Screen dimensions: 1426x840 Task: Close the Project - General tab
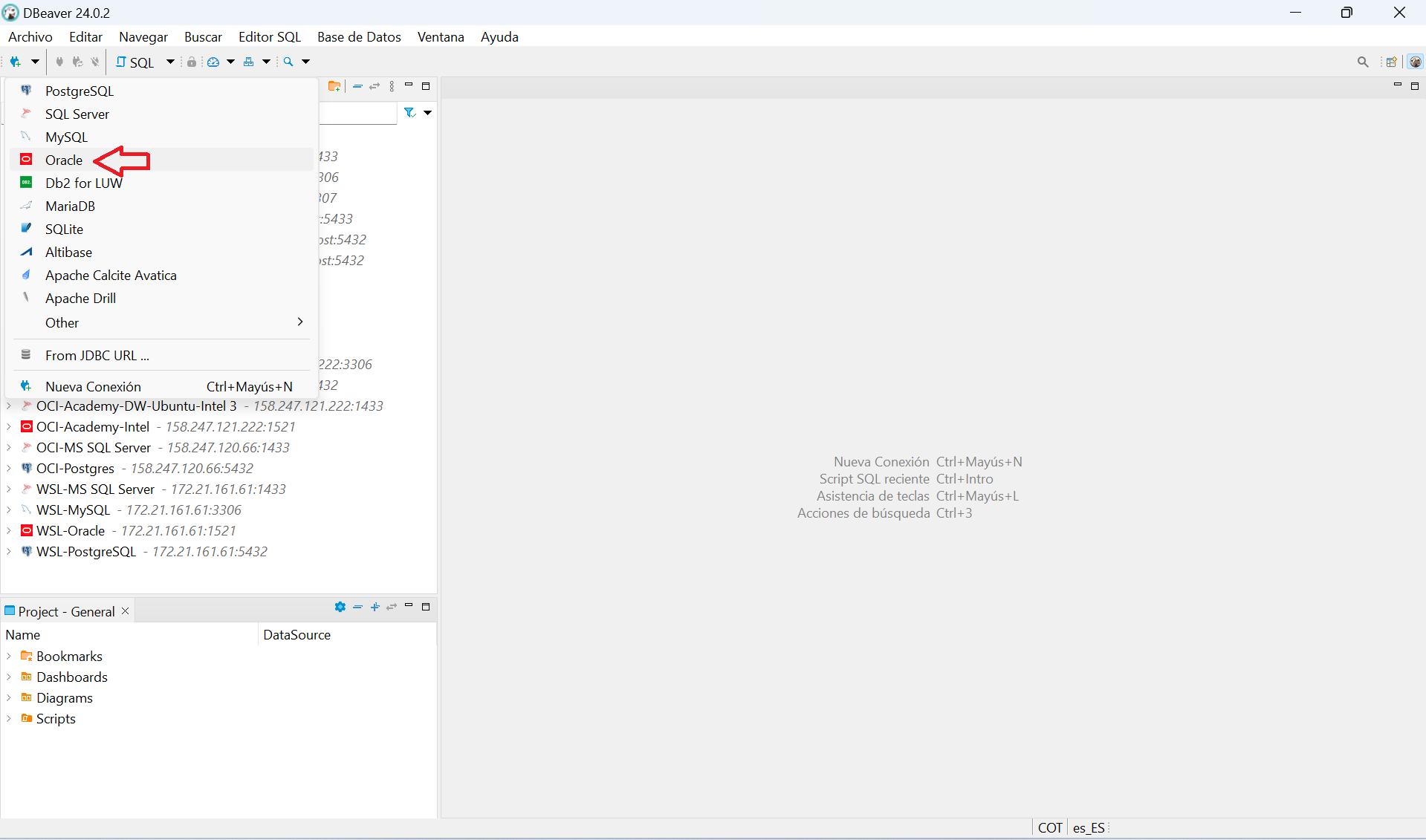(x=126, y=611)
